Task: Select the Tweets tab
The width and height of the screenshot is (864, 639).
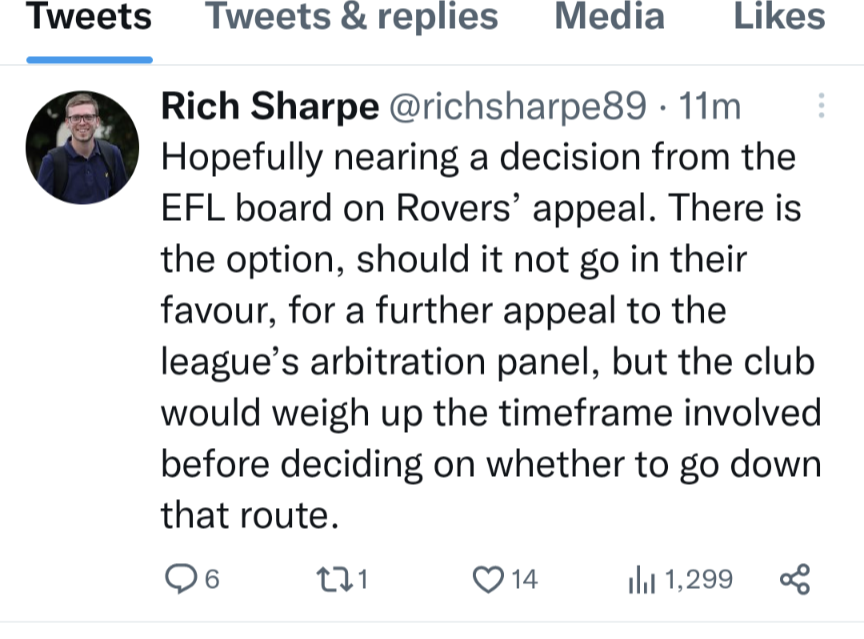Action: [x=89, y=16]
